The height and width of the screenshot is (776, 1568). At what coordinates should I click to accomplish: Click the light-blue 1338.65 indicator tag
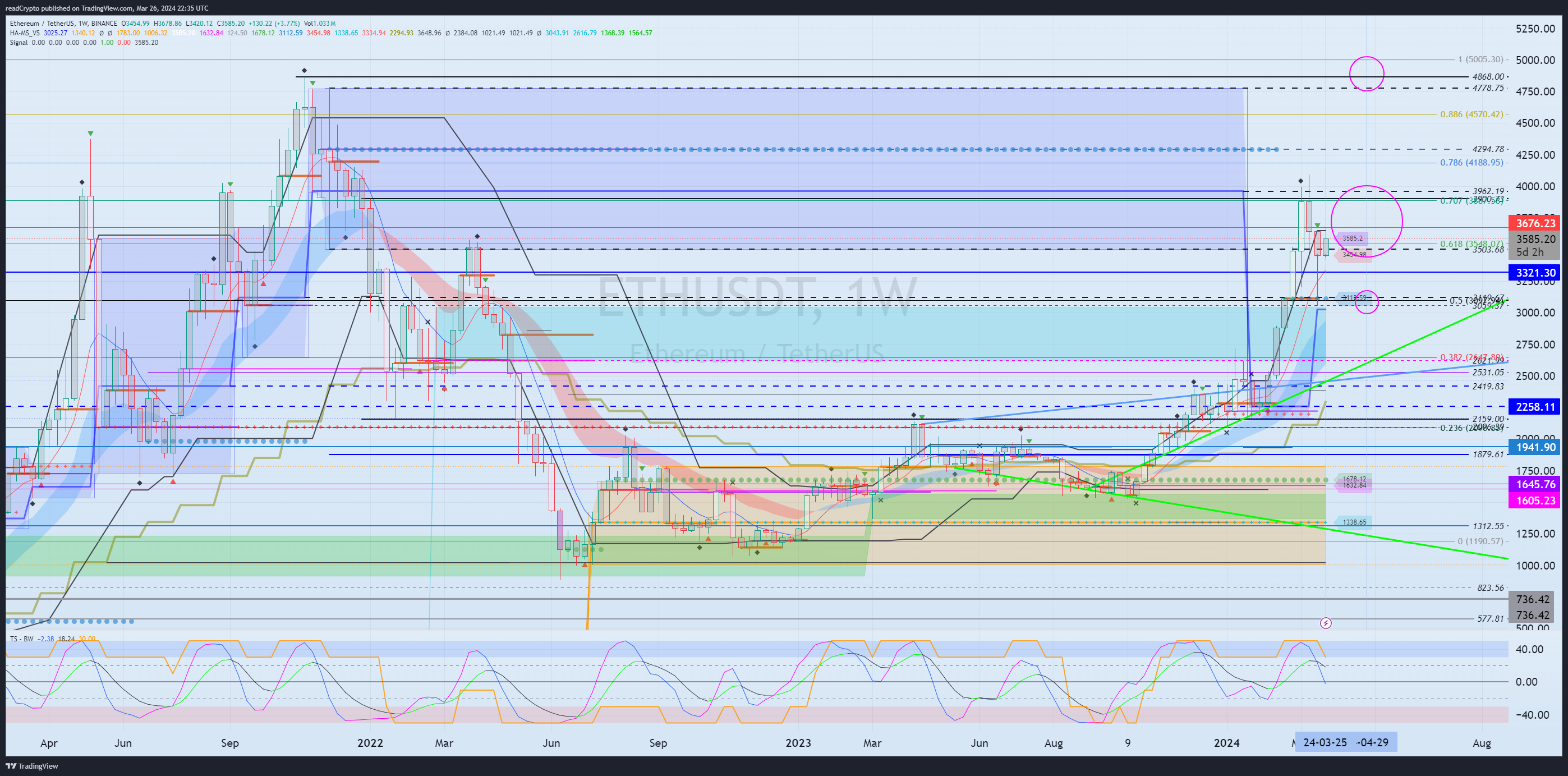point(1354,522)
